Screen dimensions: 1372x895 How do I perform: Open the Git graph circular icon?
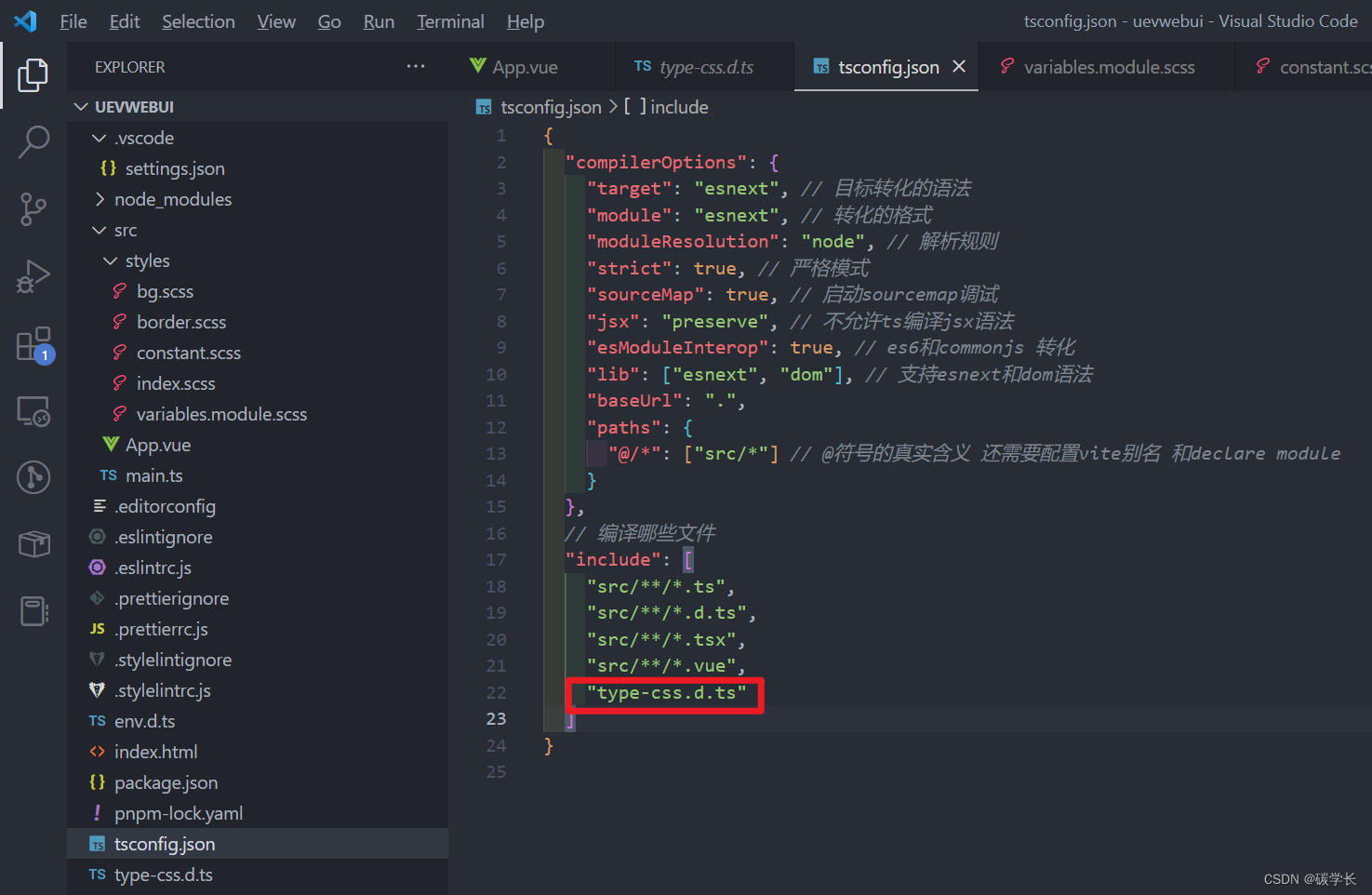pos(33,477)
